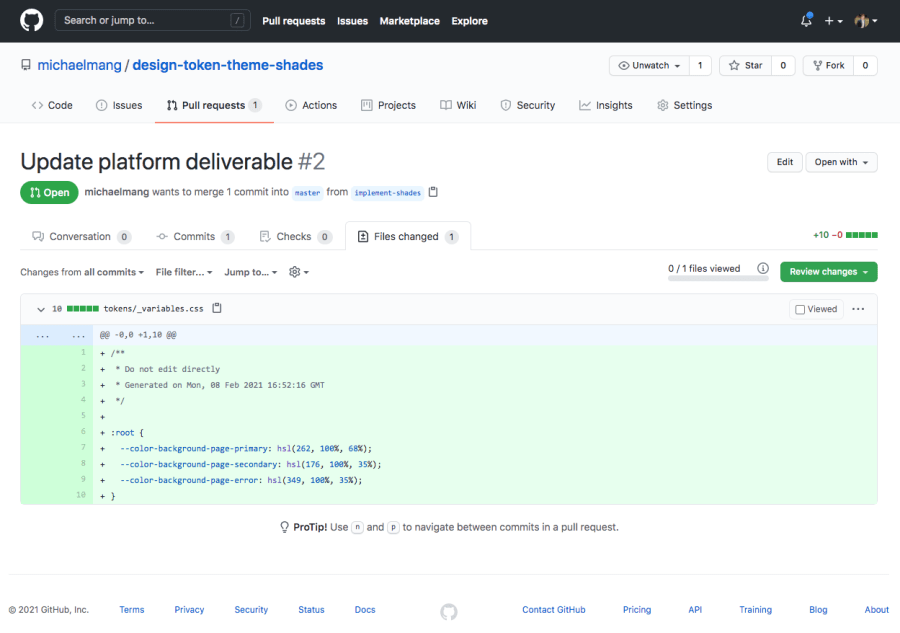The height and width of the screenshot is (633, 900).
Task: Open the notifications bell
Action: (x=806, y=21)
